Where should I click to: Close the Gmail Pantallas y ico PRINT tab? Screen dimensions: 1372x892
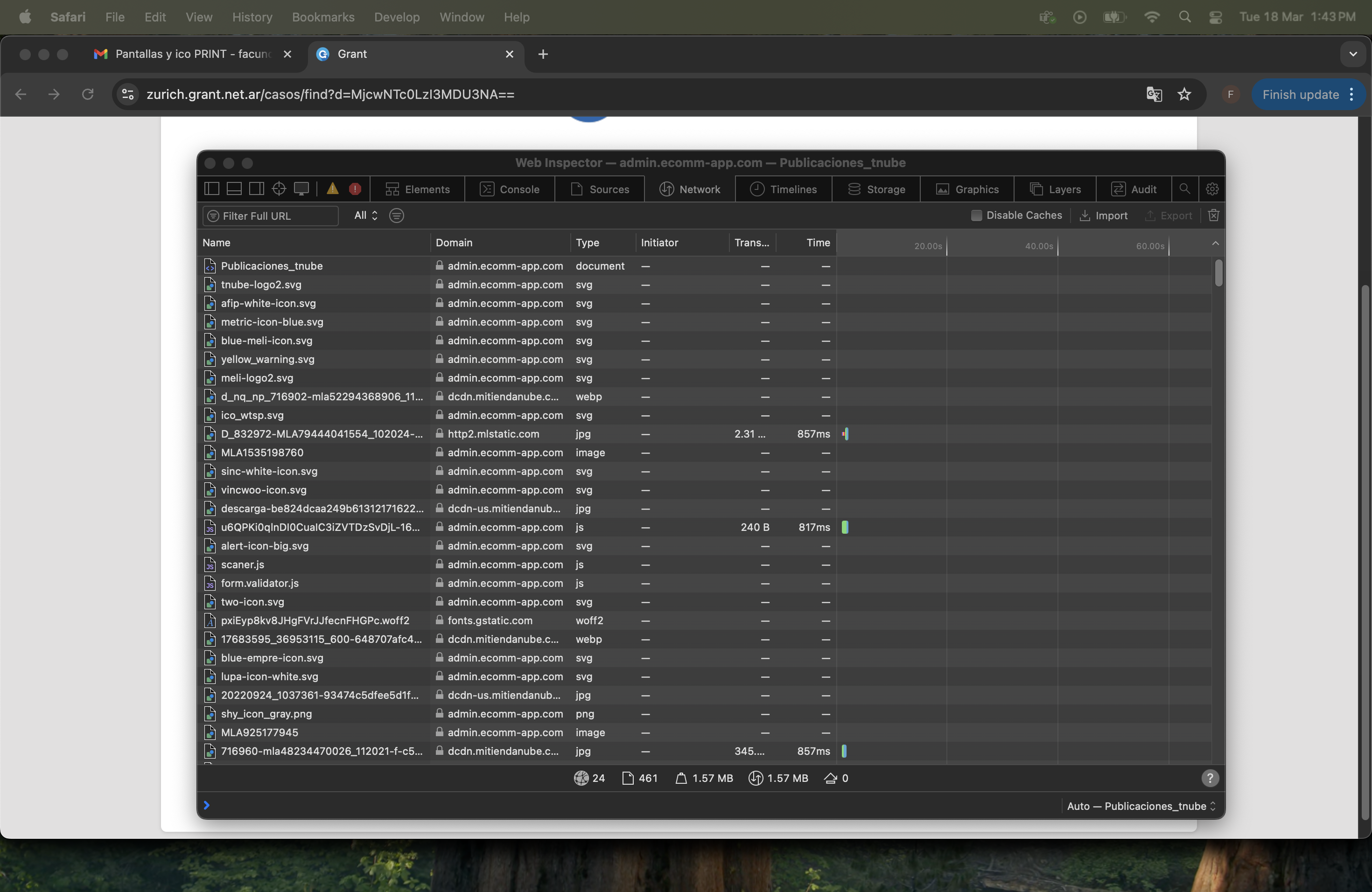pos(287,54)
